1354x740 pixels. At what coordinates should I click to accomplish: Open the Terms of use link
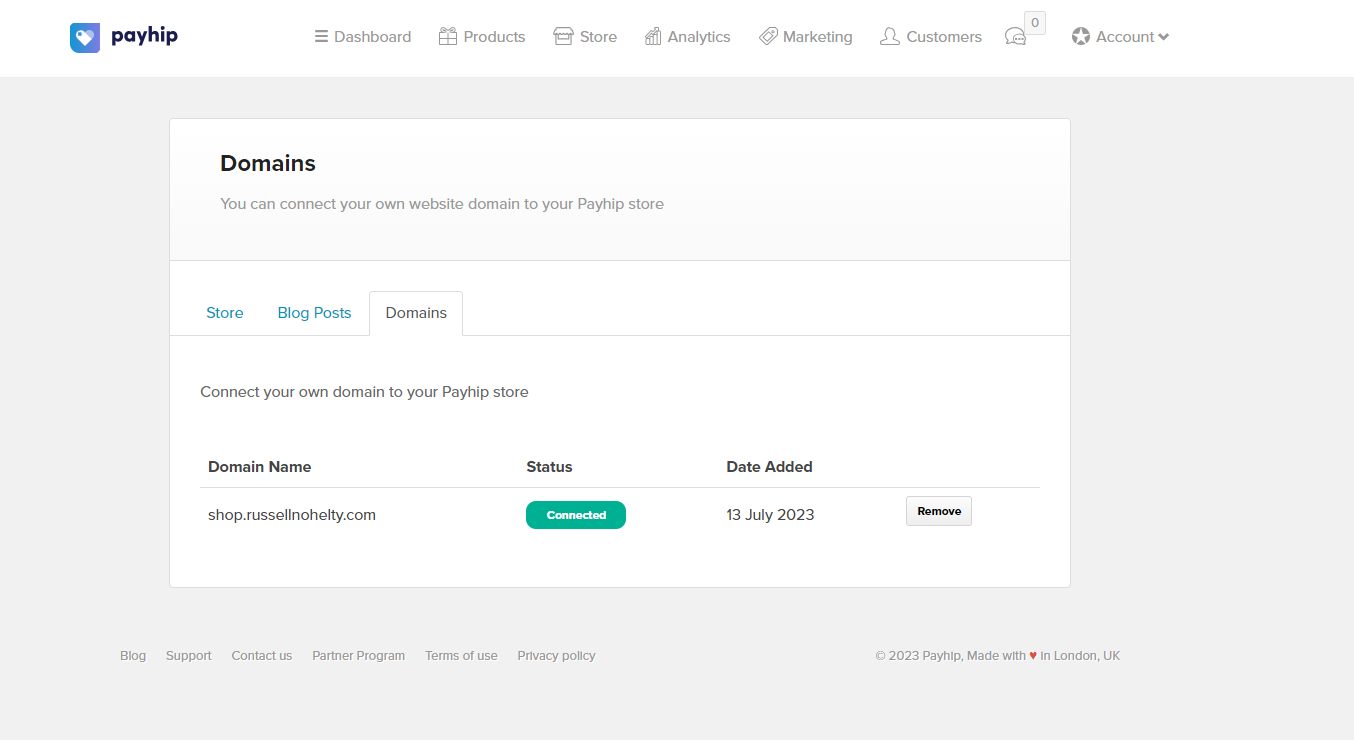461,656
